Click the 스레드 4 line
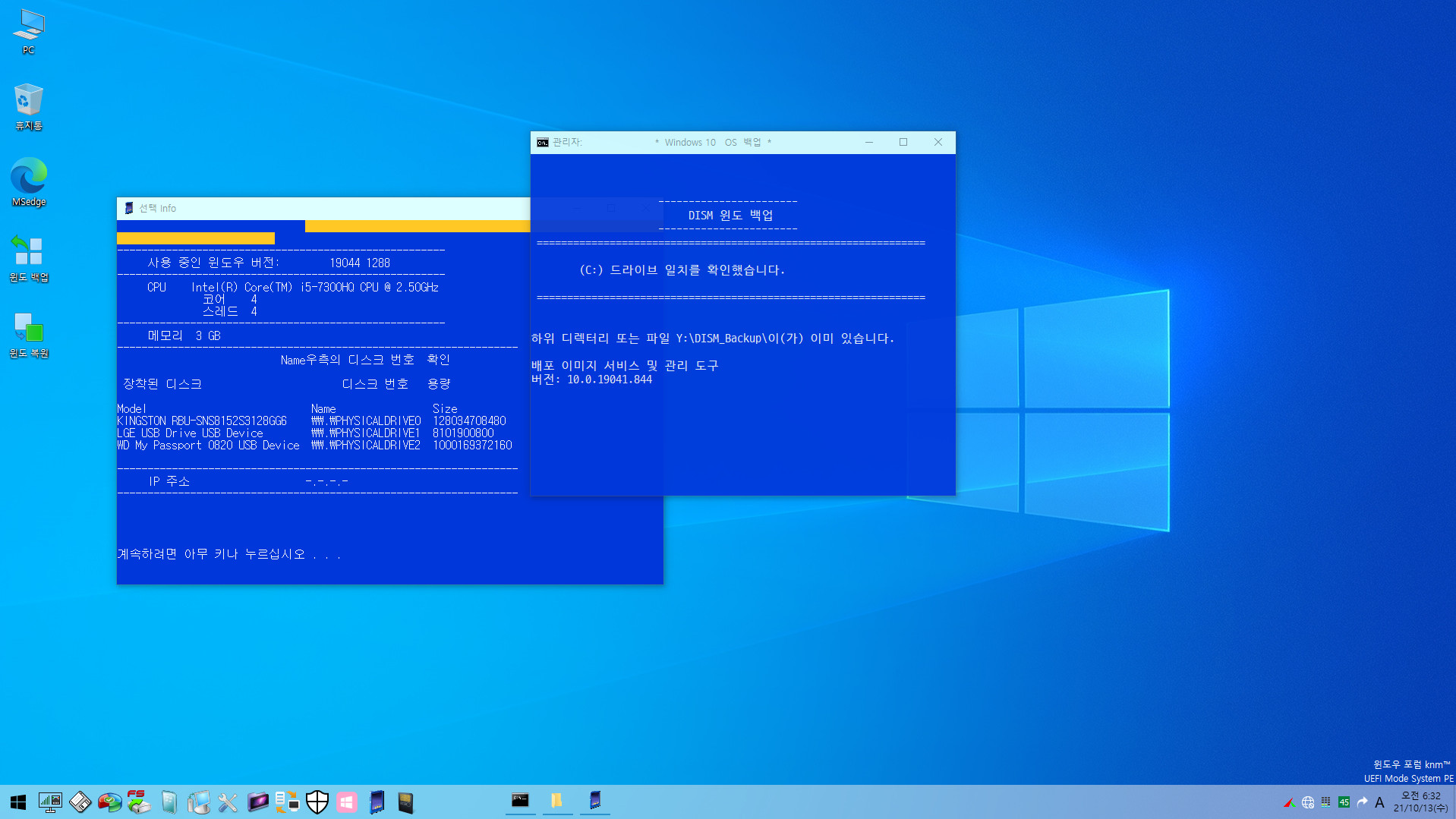The width and height of the screenshot is (1456, 819). click(229, 311)
